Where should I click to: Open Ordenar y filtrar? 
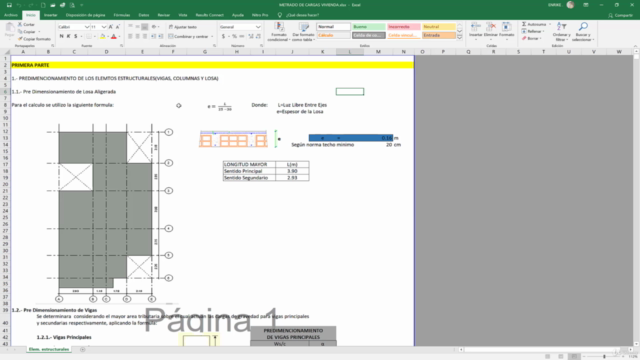(x=562, y=32)
